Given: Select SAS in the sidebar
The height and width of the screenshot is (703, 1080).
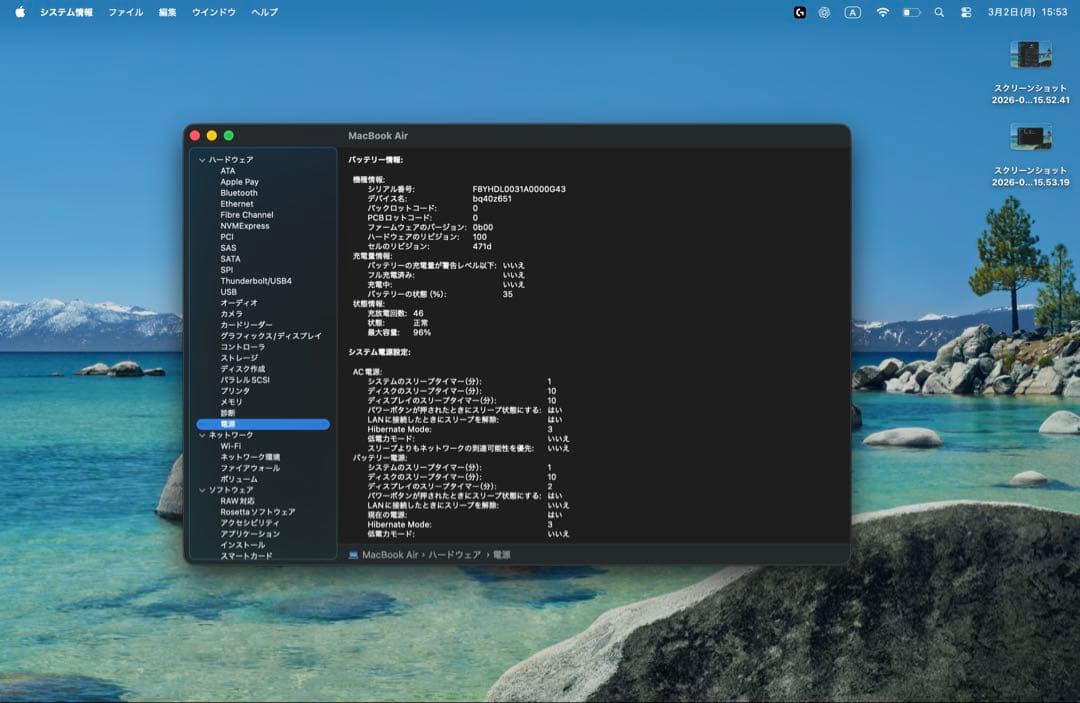Looking at the screenshot, I should click(x=228, y=248).
